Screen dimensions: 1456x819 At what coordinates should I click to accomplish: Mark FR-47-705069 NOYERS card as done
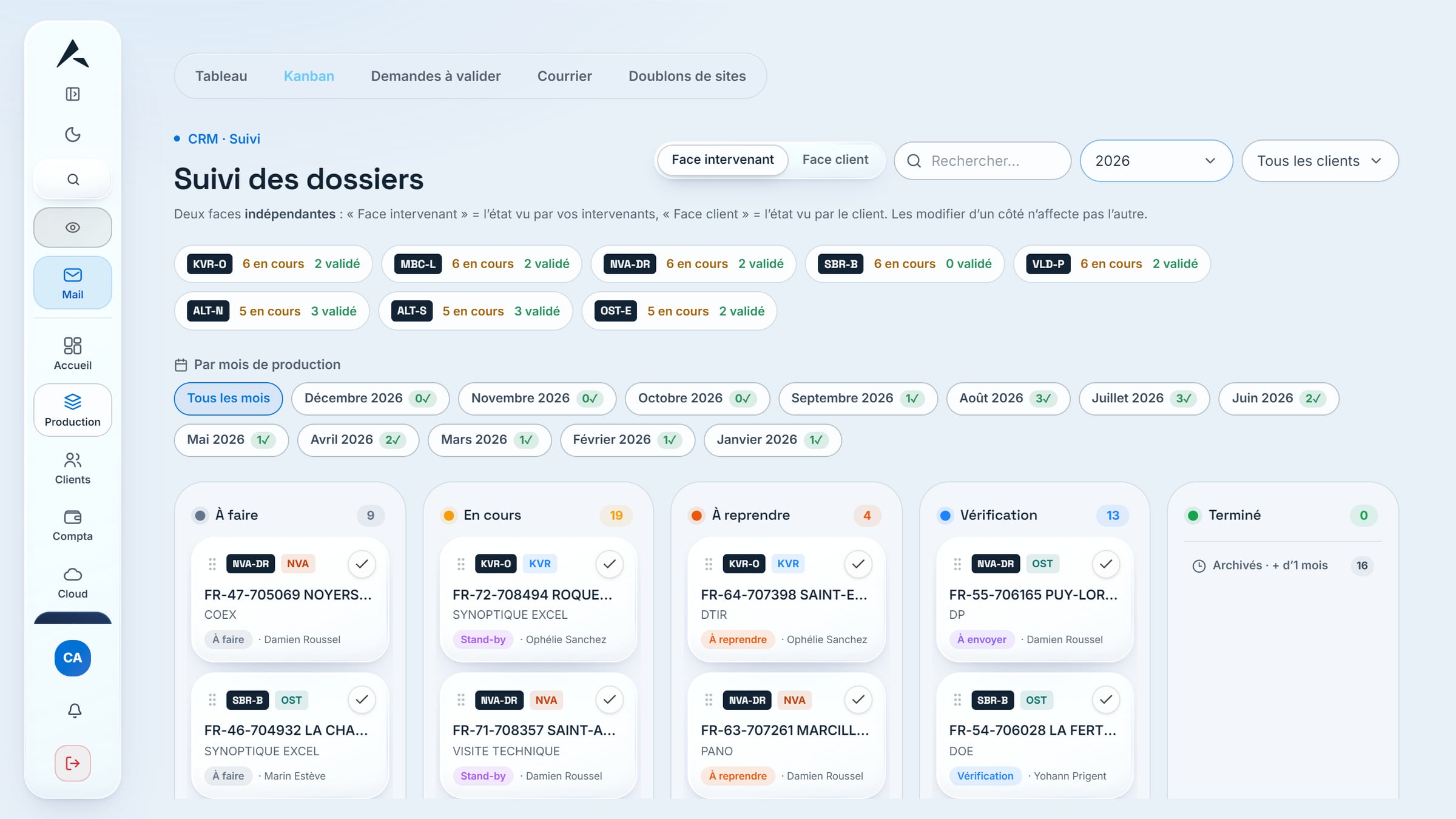click(362, 564)
